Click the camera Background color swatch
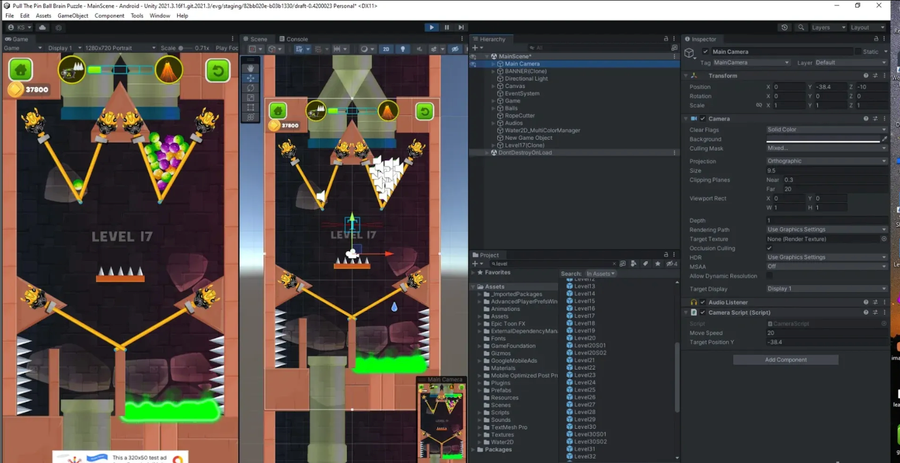This screenshot has width=900, height=463. point(822,139)
